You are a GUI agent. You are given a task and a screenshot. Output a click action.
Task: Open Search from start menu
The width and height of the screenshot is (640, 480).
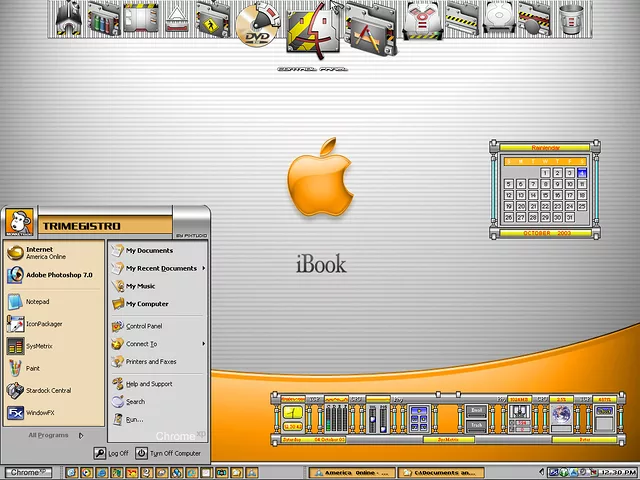[158, 402]
